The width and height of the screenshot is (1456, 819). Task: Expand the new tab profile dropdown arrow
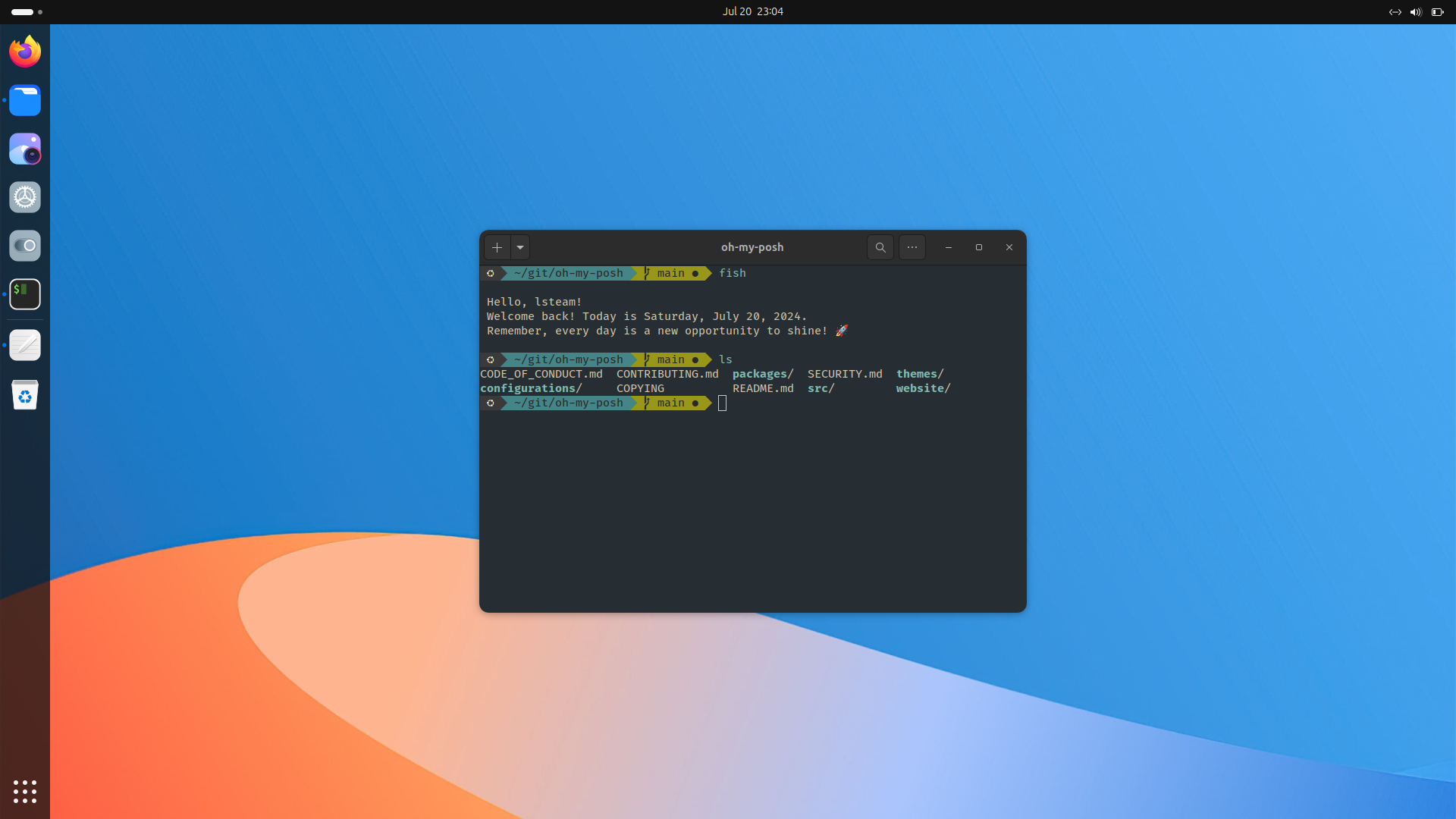[x=520, y=247]
